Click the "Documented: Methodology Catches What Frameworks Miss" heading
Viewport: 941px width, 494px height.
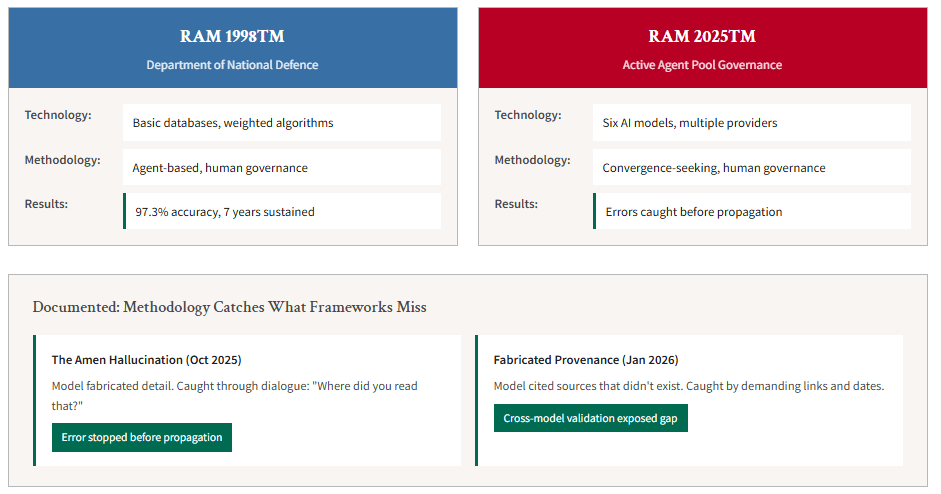click(229, 307)
